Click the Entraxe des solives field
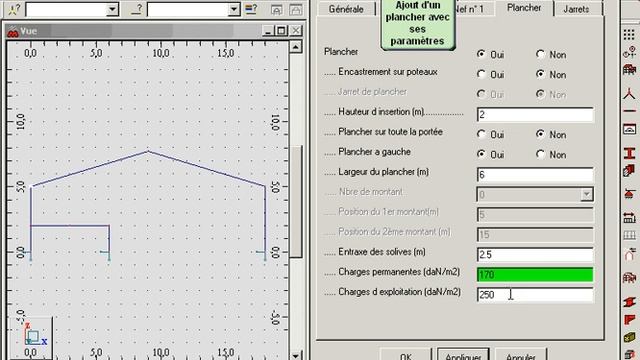The image size is (640, 360). pos(535,255)
